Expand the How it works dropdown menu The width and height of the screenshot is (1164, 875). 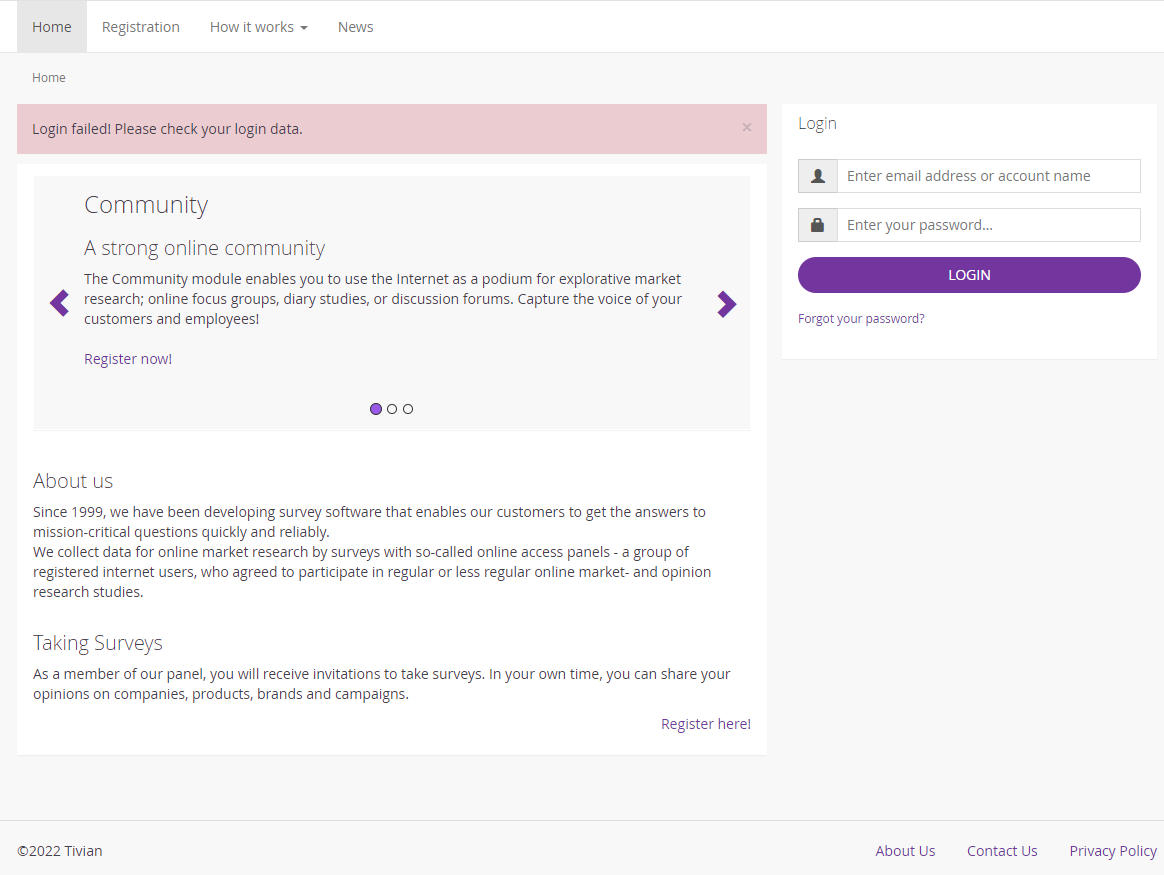tap(258, 27)
